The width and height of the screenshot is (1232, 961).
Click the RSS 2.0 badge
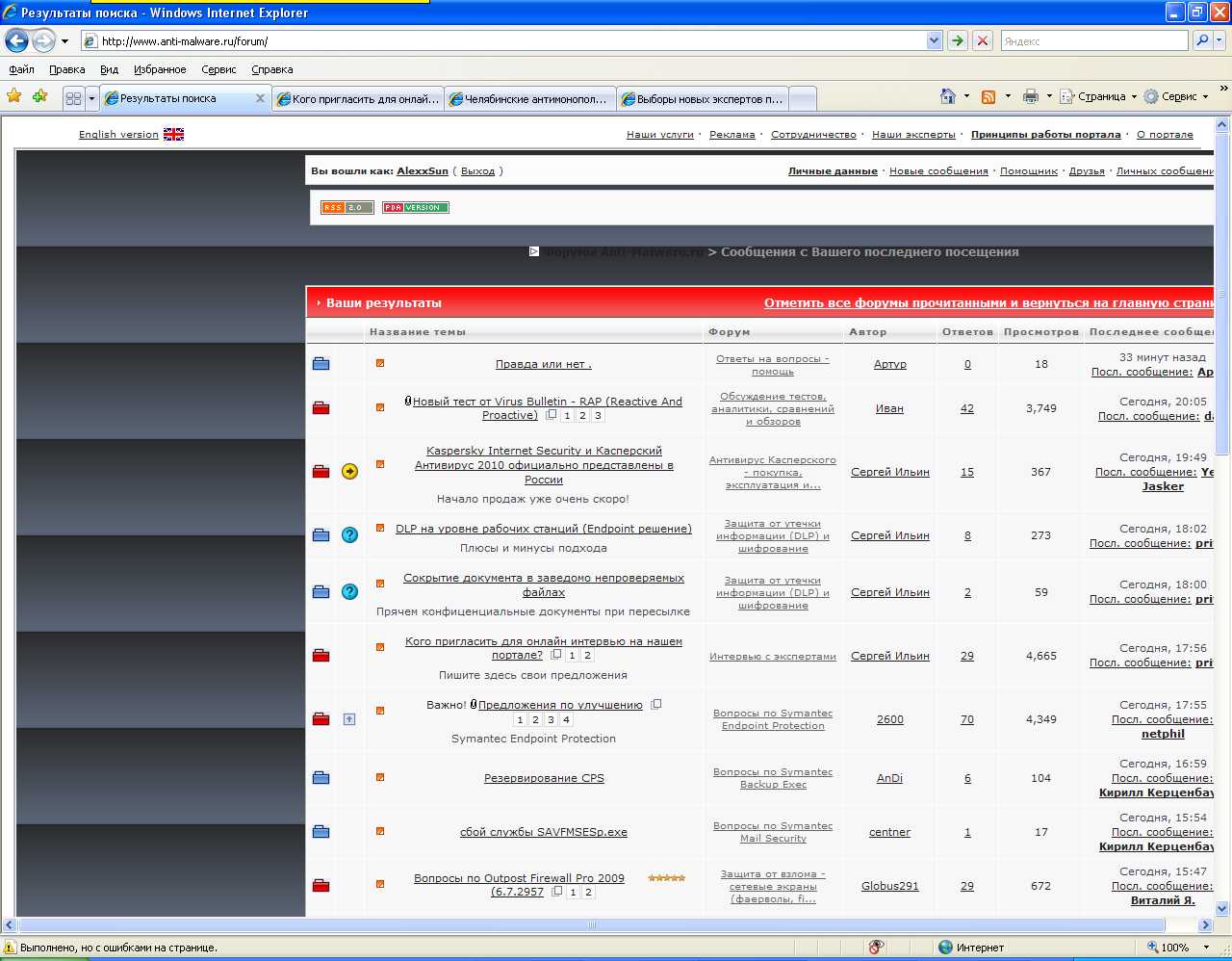pos(346,207)
